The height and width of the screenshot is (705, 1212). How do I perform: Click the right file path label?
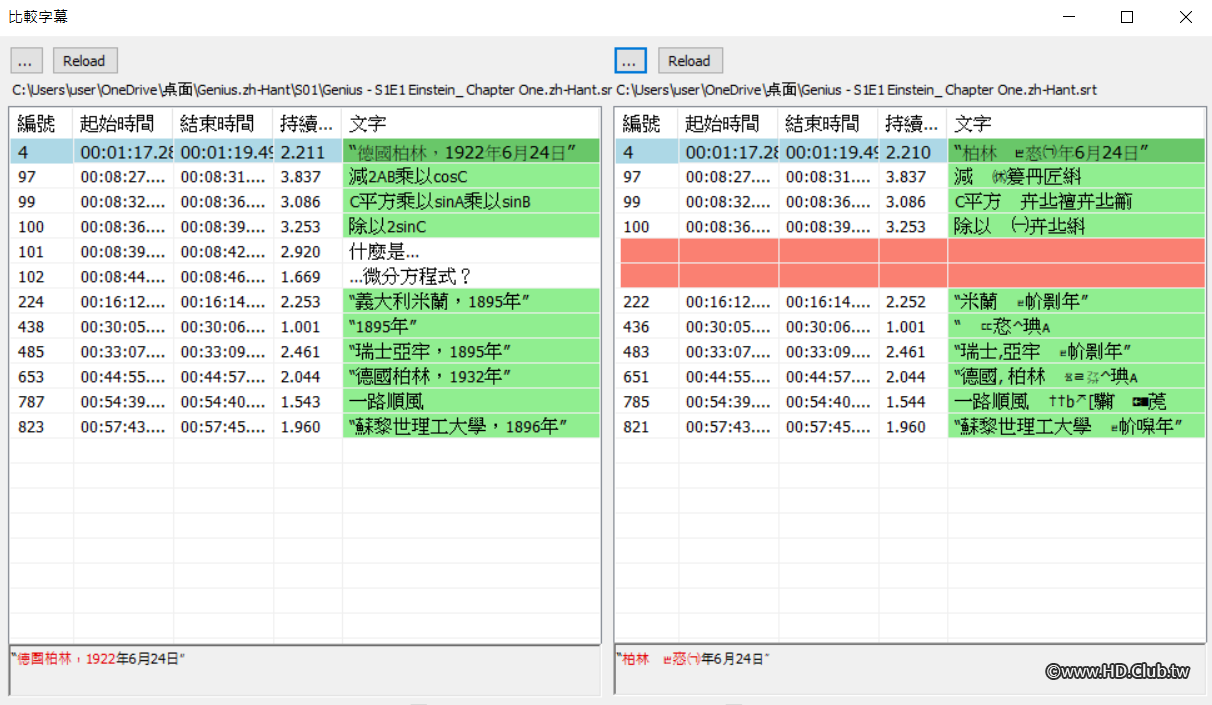click(x=856, y=90)
